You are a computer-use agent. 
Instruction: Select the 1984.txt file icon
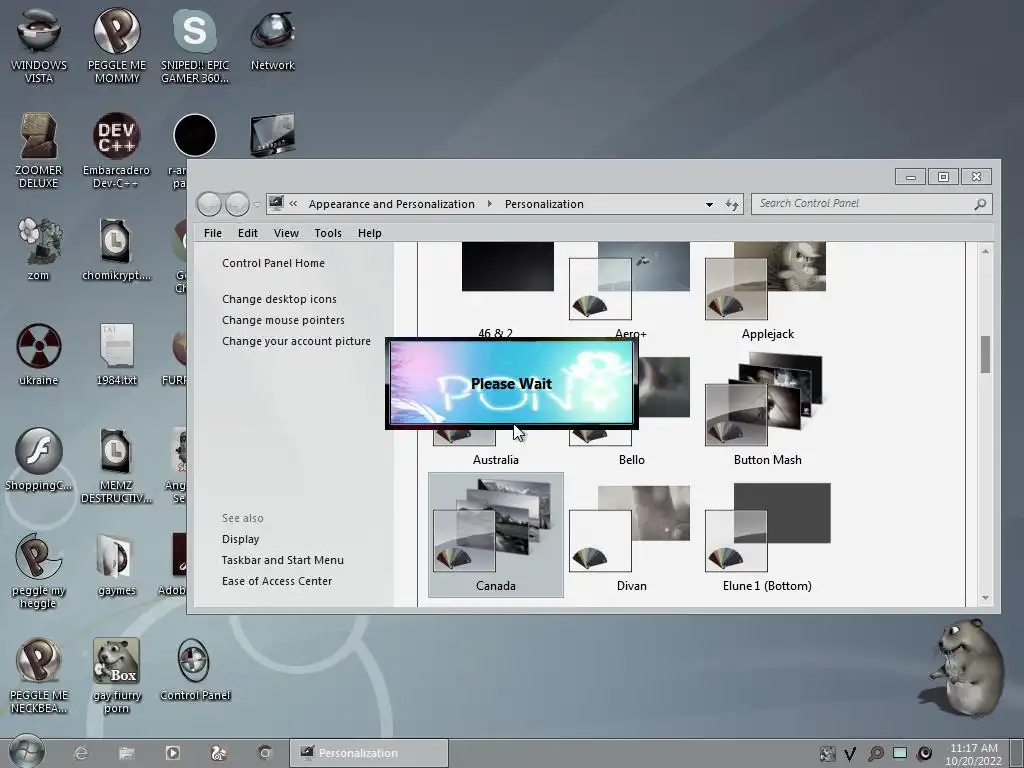117,354
